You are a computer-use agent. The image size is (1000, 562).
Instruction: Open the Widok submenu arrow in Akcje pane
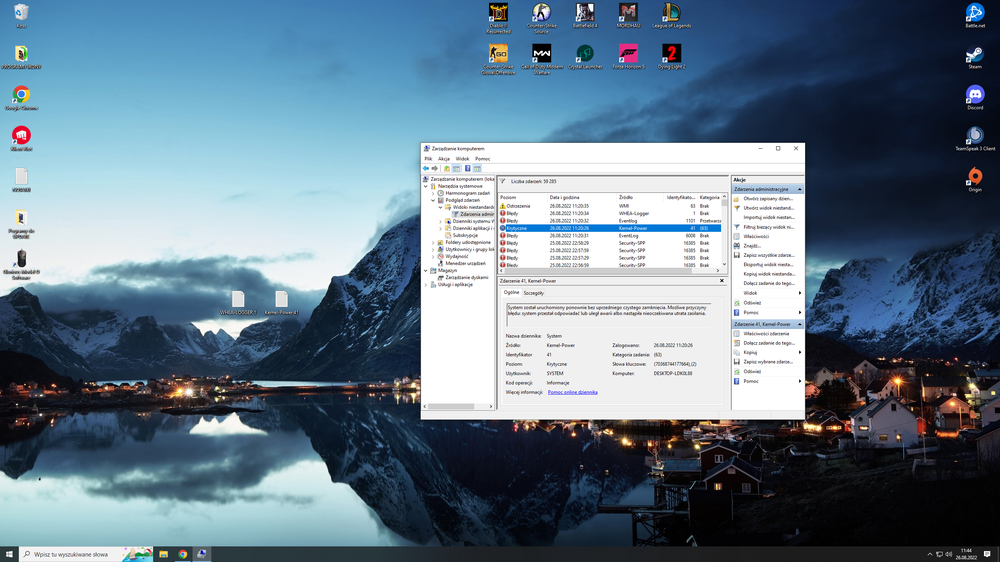(x=800, y=293)
